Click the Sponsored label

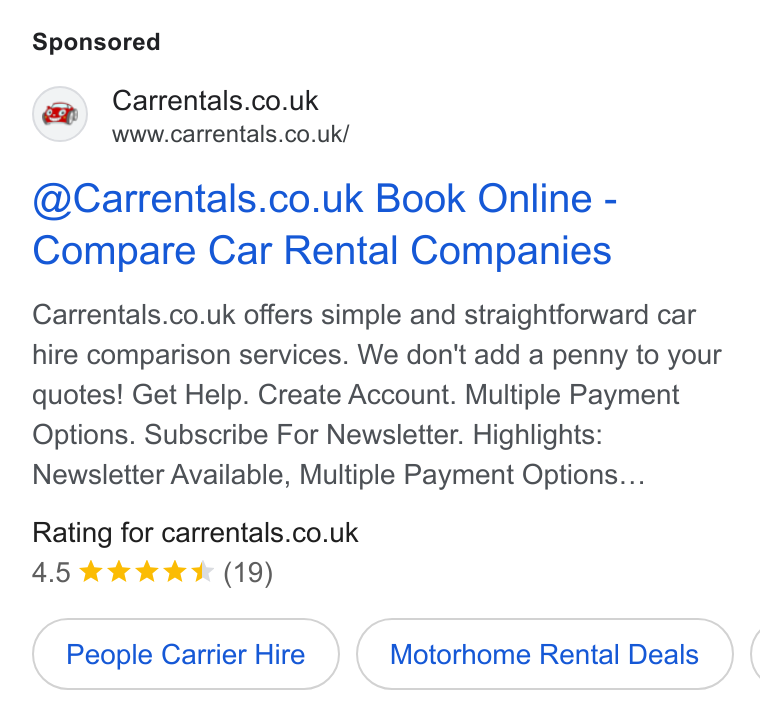[96, 42]
